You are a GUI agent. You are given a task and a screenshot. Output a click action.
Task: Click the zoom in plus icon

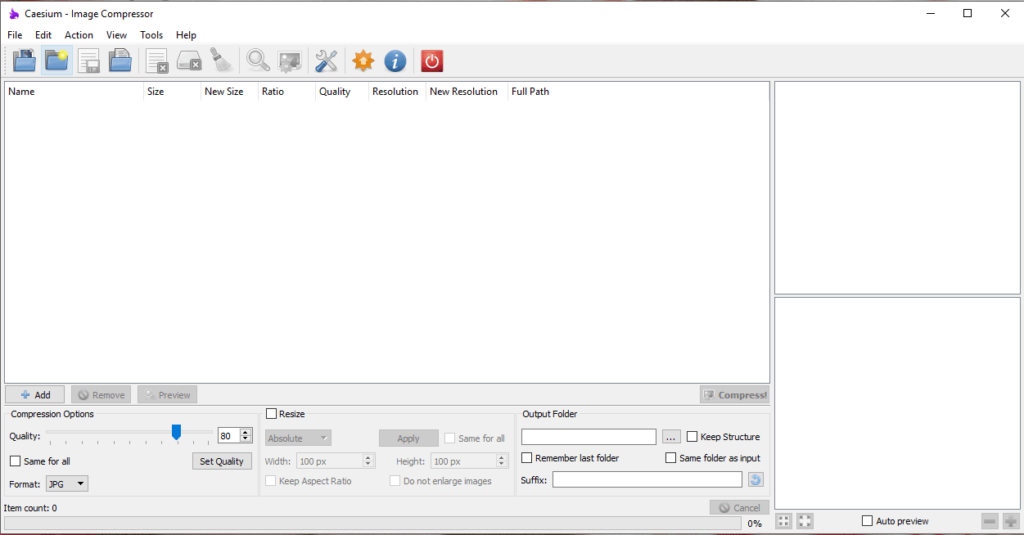coord(1011,521)
